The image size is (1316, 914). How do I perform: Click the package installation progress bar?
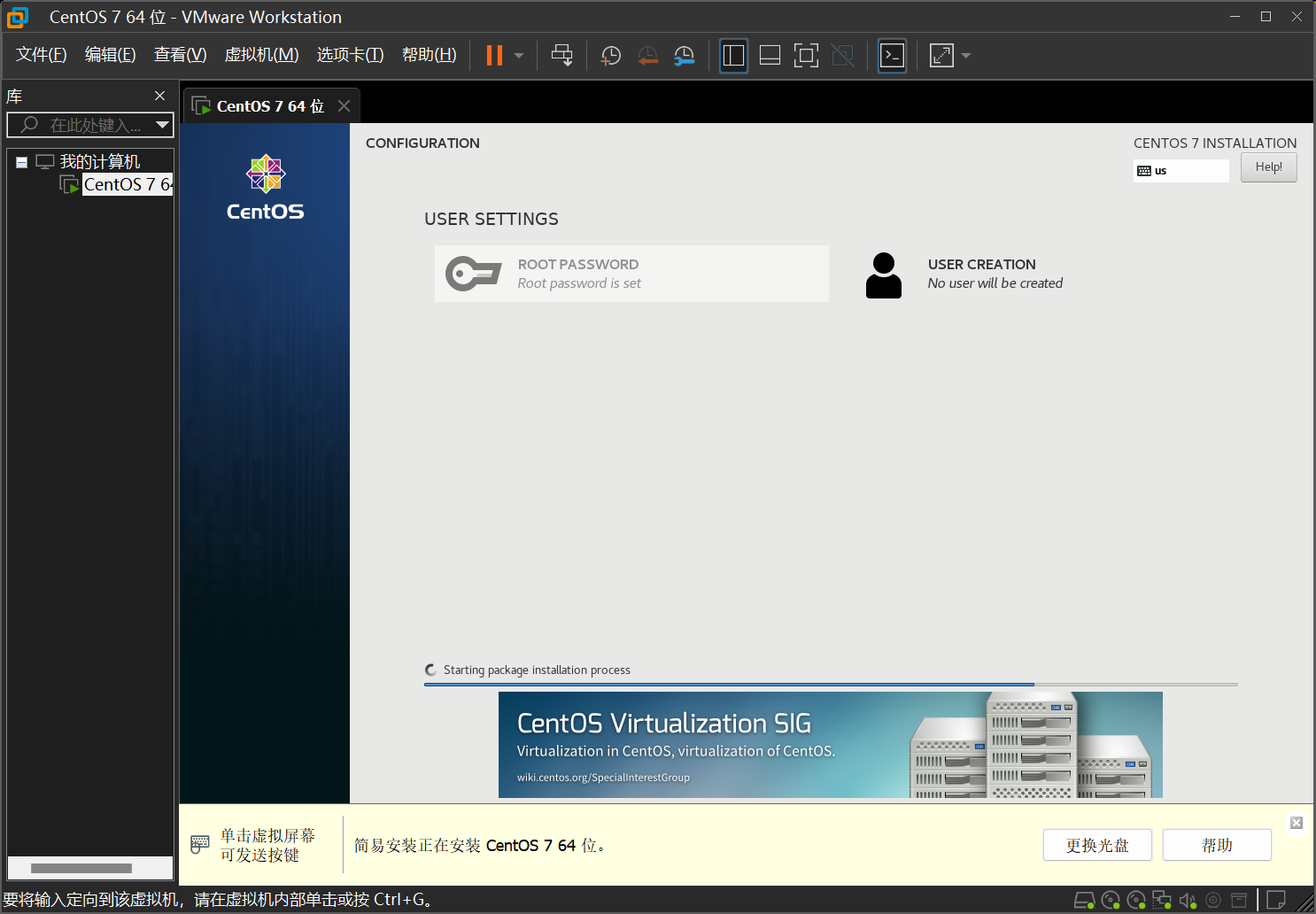pos(831,685)
